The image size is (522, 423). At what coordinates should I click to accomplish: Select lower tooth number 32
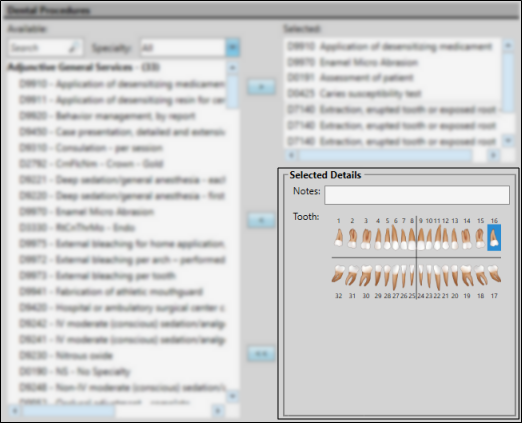(x=338, y=274)
